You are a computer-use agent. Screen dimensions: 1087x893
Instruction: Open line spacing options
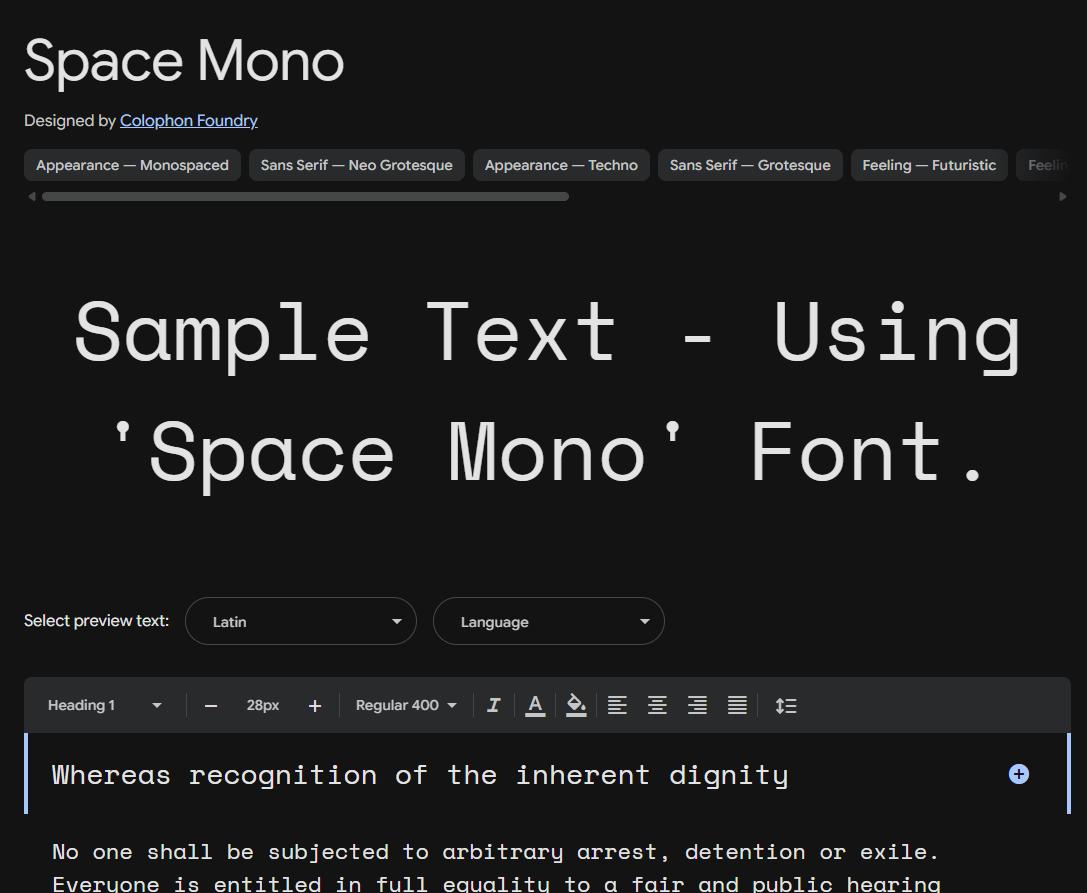coord(785,706)
